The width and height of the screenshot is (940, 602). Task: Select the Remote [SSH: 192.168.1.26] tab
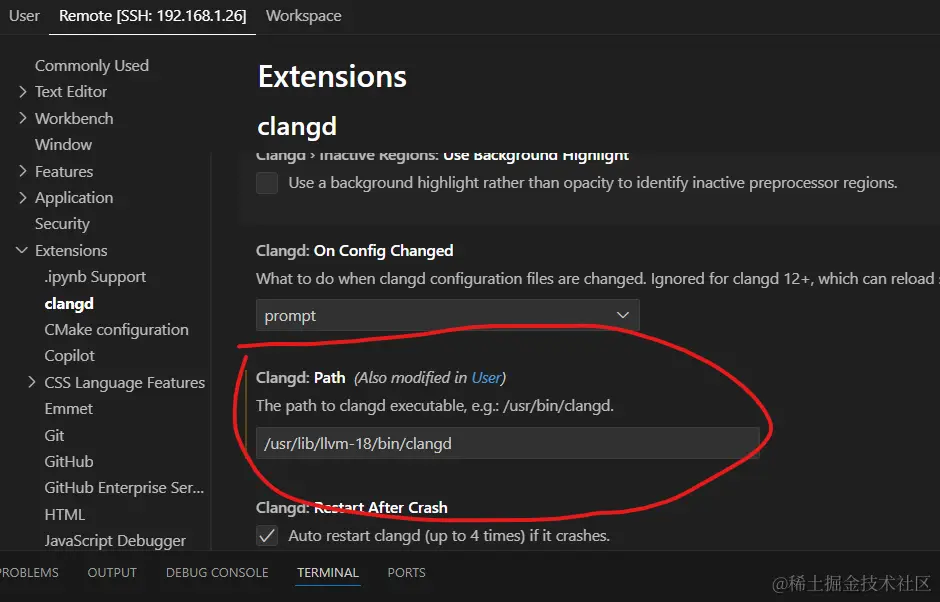click(152, 16)
